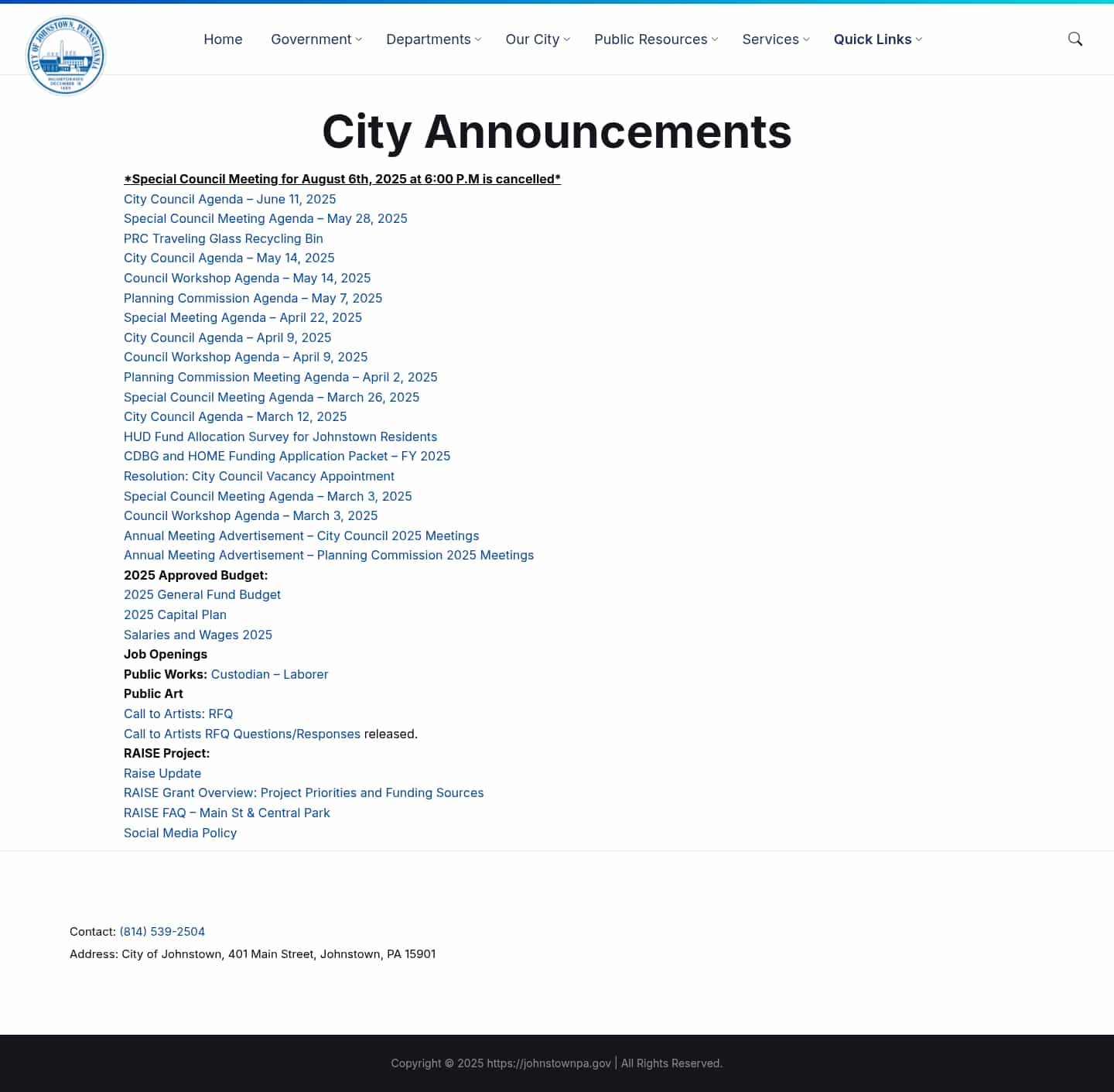View RAISE FAQ – Main St & Central Park

point(227,813)
